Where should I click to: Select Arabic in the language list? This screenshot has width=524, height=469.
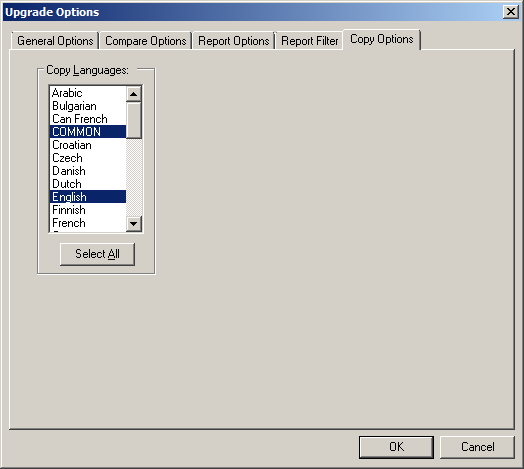tap(88, 93)
